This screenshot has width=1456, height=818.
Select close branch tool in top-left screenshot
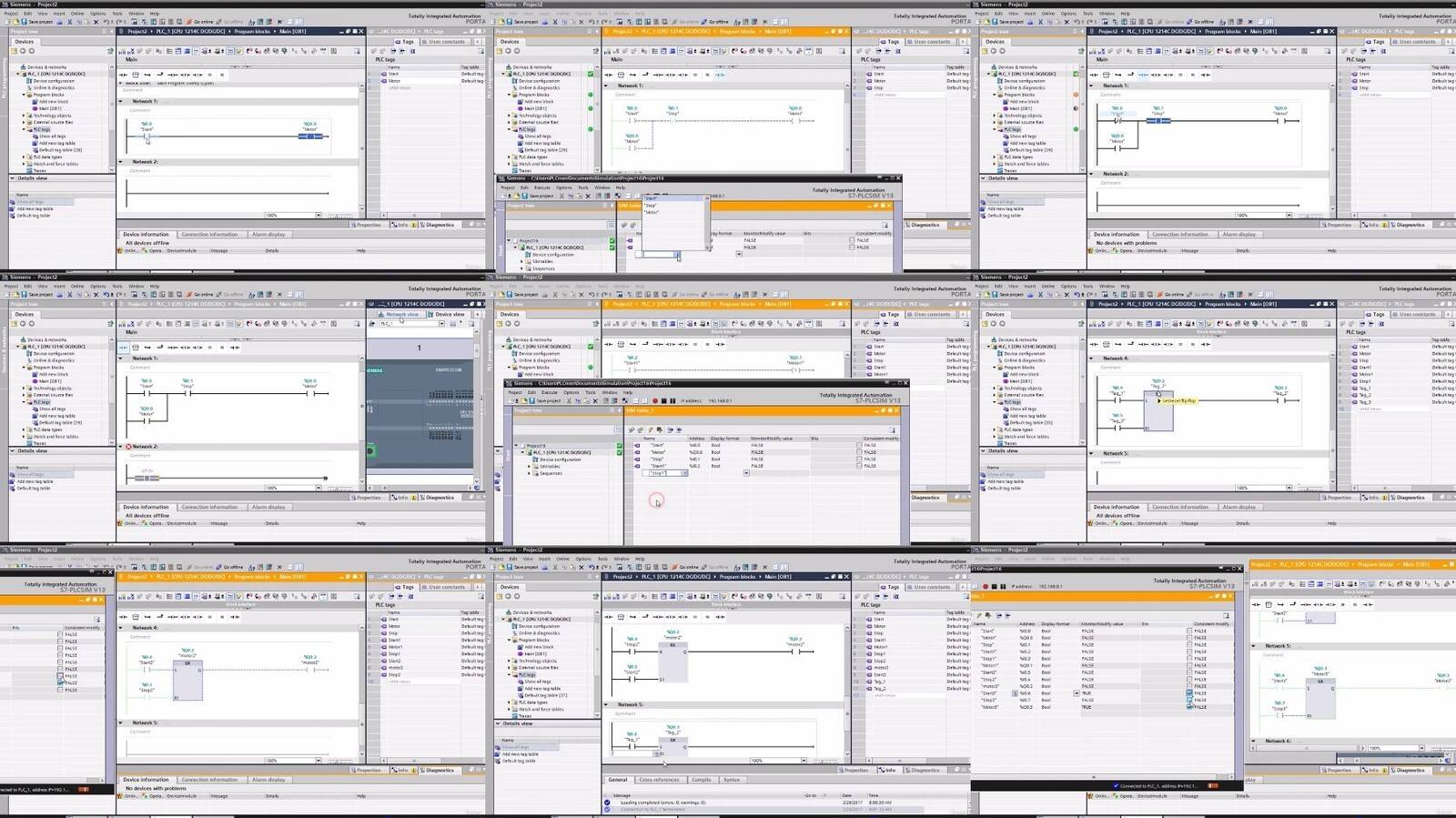[160, 75]
